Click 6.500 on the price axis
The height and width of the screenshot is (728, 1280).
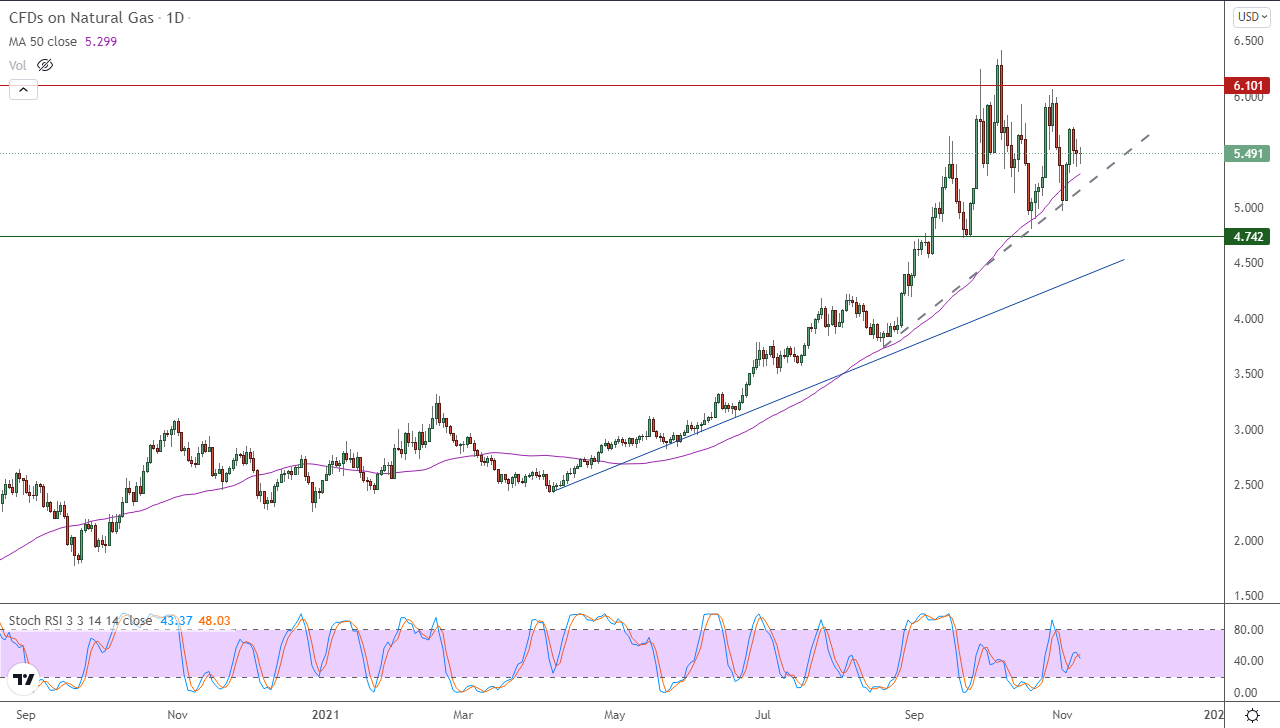[x=1248, y=41]
